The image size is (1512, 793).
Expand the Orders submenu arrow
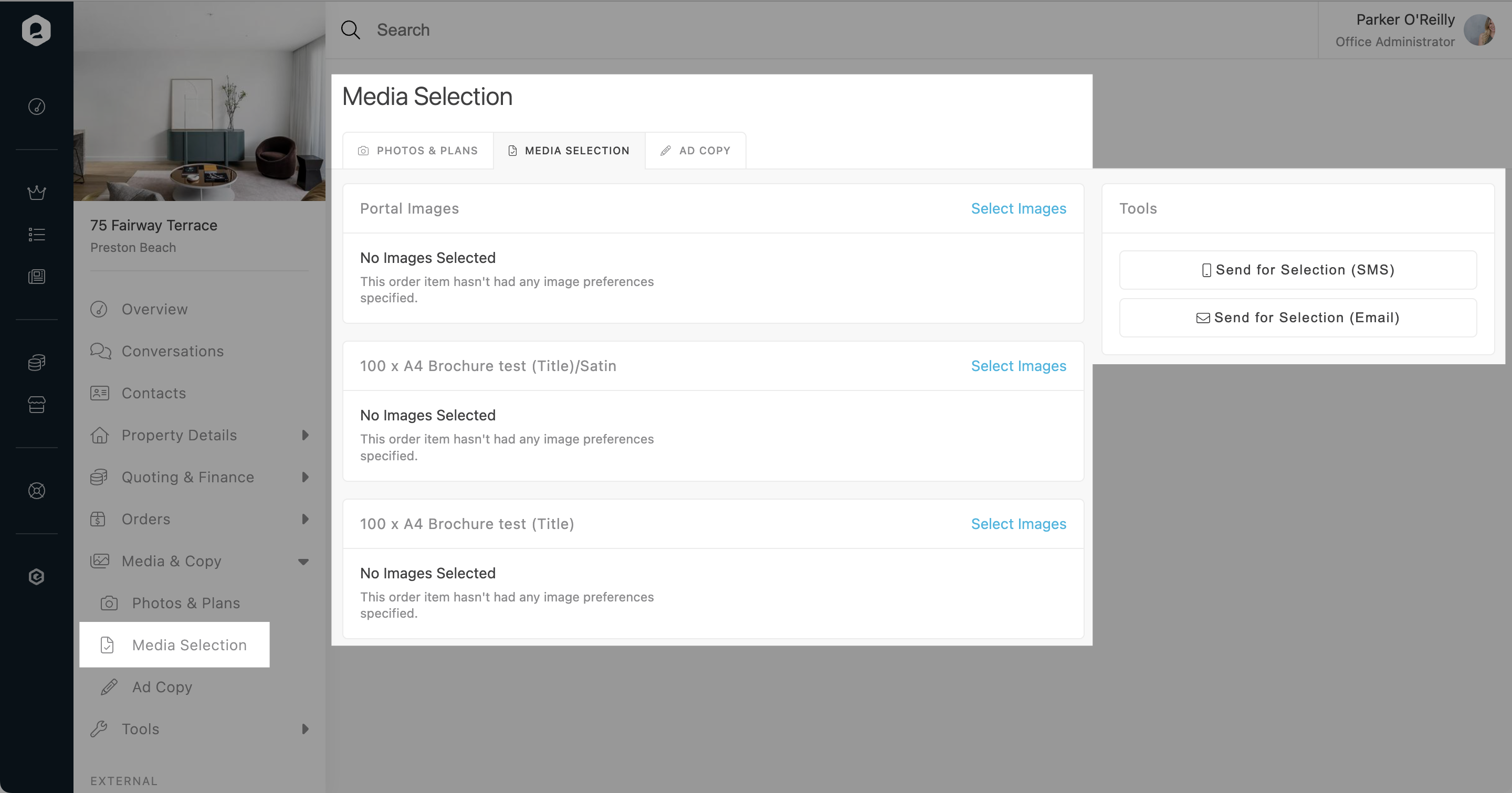(304, 519)
